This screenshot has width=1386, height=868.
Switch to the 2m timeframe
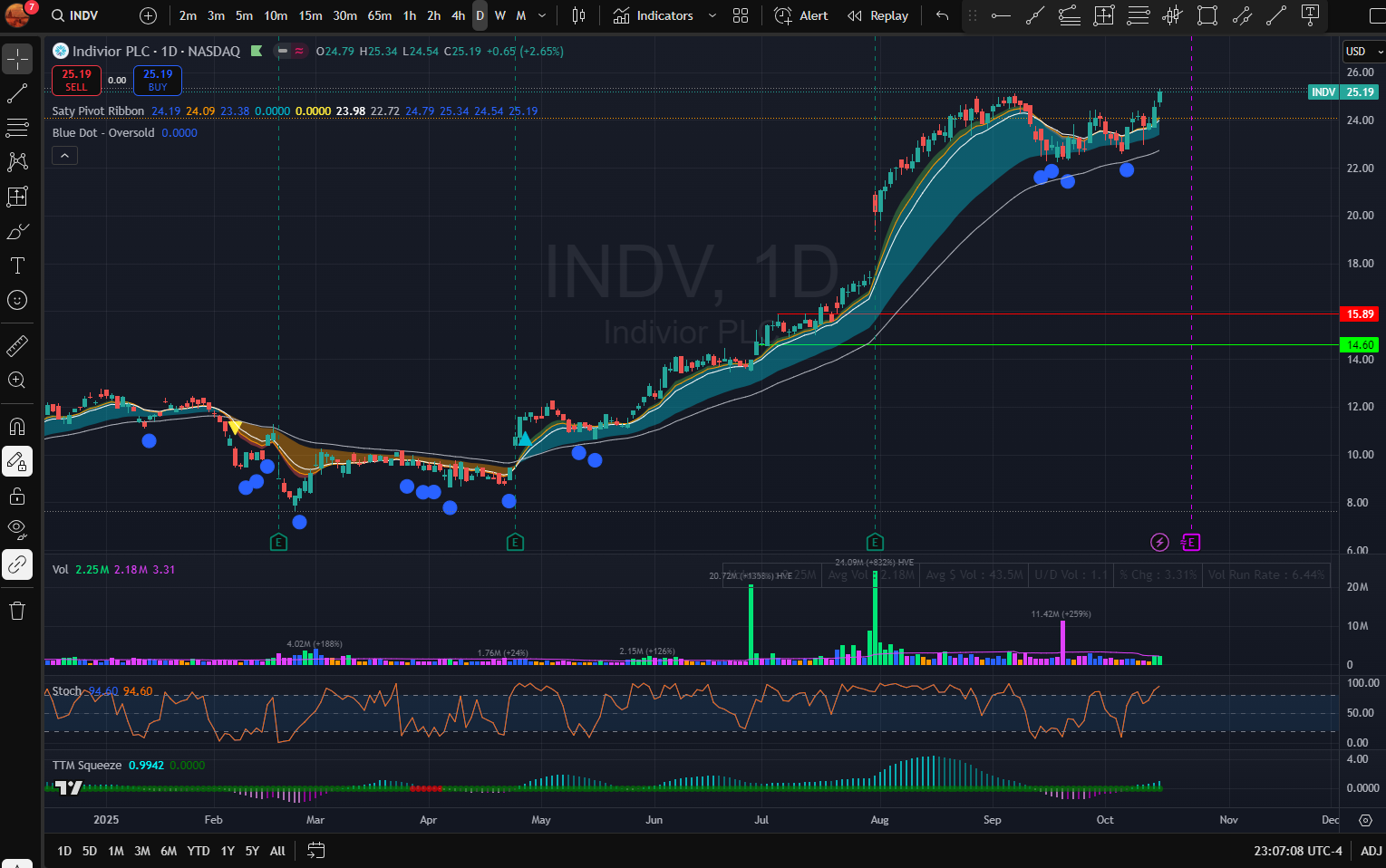[188, 15]
